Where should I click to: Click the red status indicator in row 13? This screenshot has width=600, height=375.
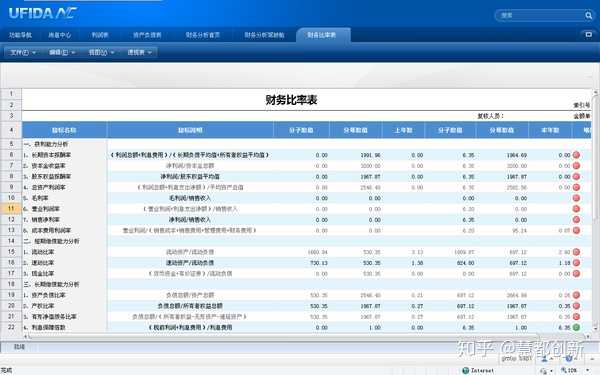click(x=576, y=230)
